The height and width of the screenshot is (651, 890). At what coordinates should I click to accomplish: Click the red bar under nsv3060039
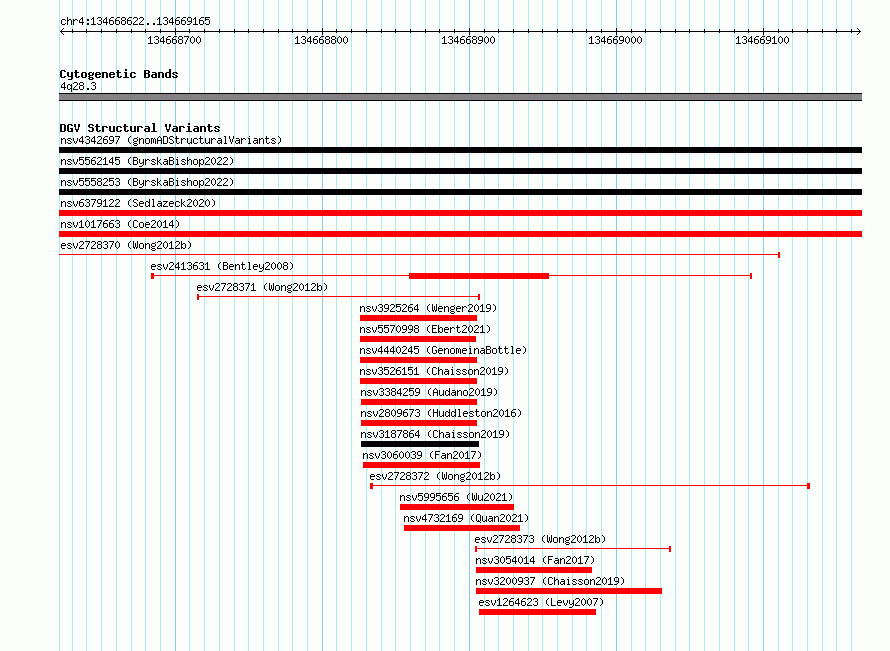422,465
